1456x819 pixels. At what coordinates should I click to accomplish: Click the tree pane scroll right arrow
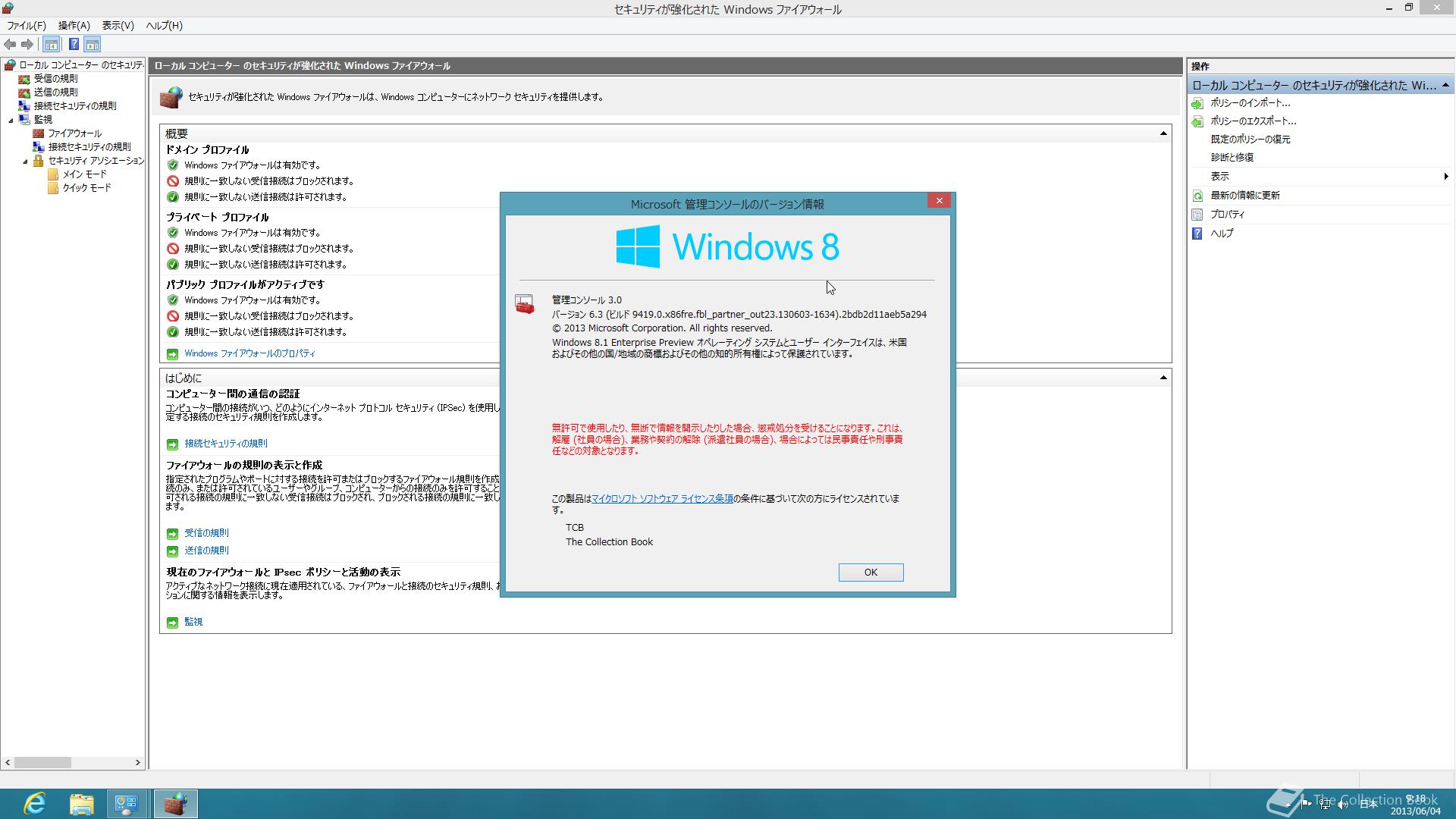137,762
